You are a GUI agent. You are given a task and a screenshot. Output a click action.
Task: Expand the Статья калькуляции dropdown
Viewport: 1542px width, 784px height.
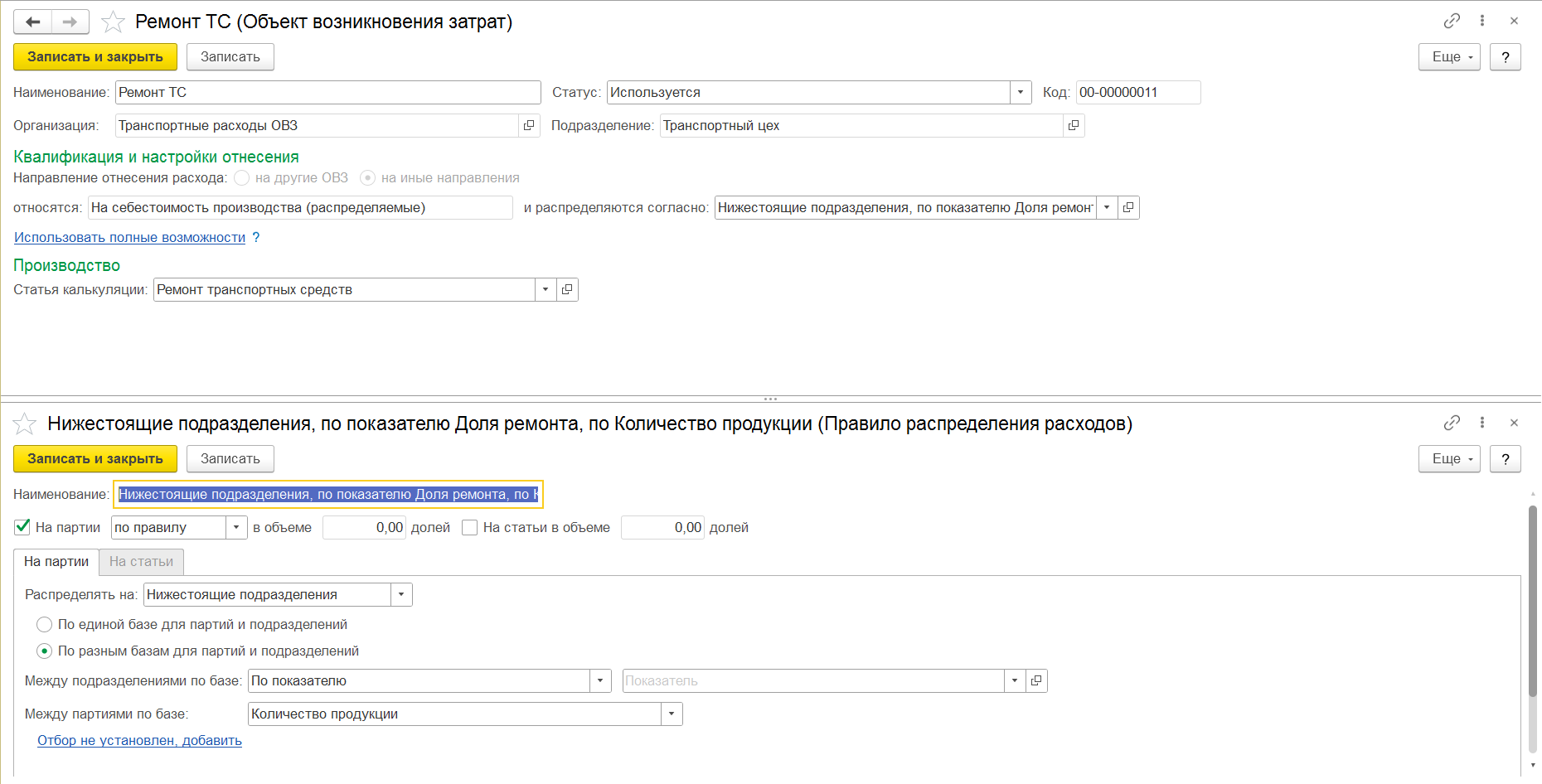click(546, 289)
